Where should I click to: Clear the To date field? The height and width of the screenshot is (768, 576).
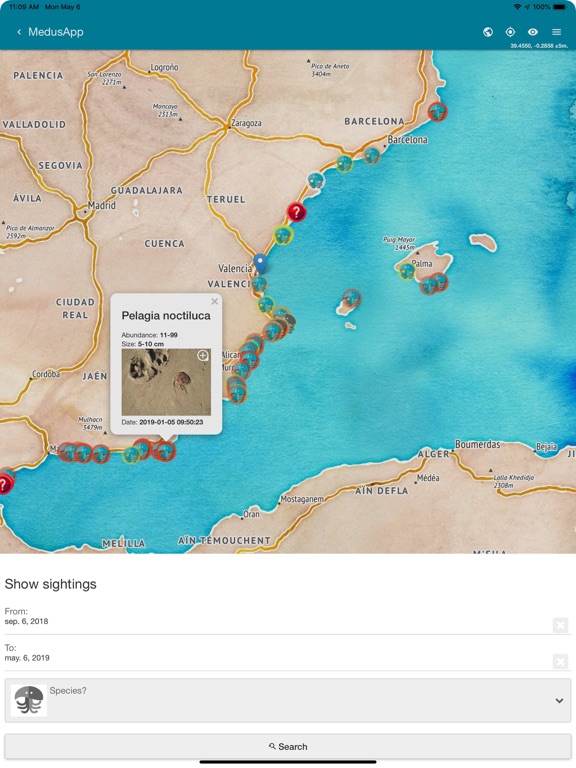click(x=560, y=662)
